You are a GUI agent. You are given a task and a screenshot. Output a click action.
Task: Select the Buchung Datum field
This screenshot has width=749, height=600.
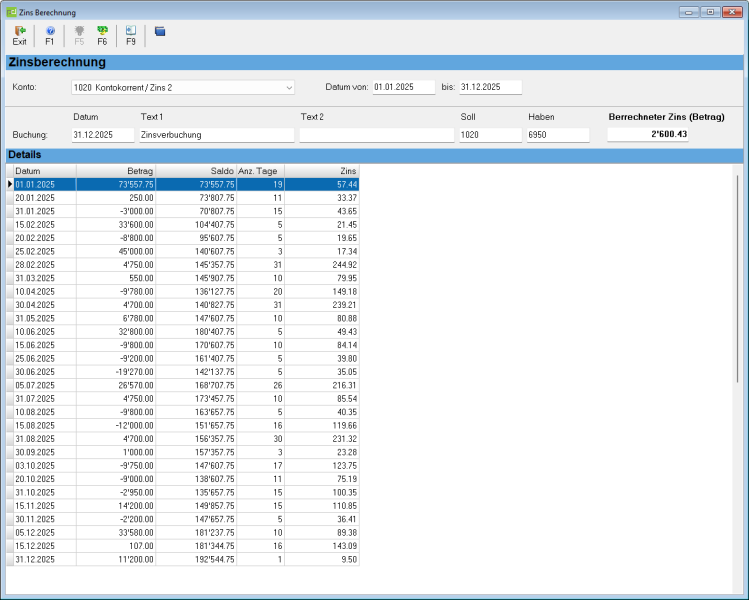103,135
